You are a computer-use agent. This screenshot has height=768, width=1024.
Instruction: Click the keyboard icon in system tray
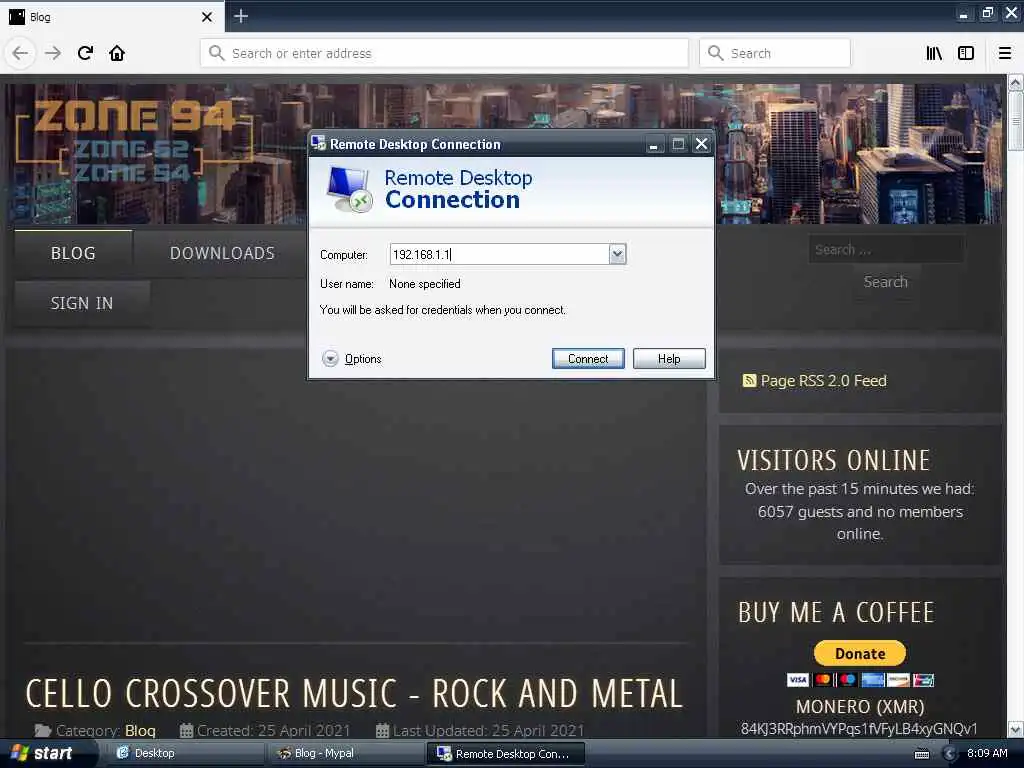[x=921, y=754]
